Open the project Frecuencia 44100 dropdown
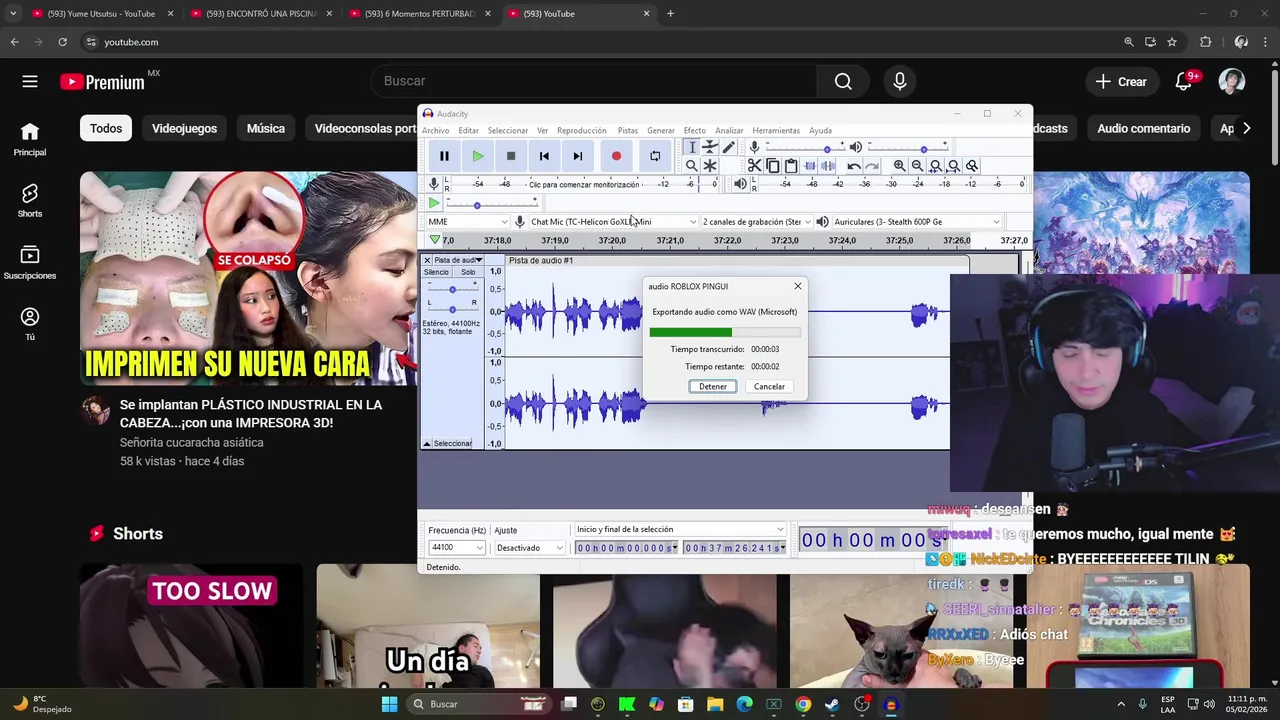1280x720 pixels. pos(457,548)
